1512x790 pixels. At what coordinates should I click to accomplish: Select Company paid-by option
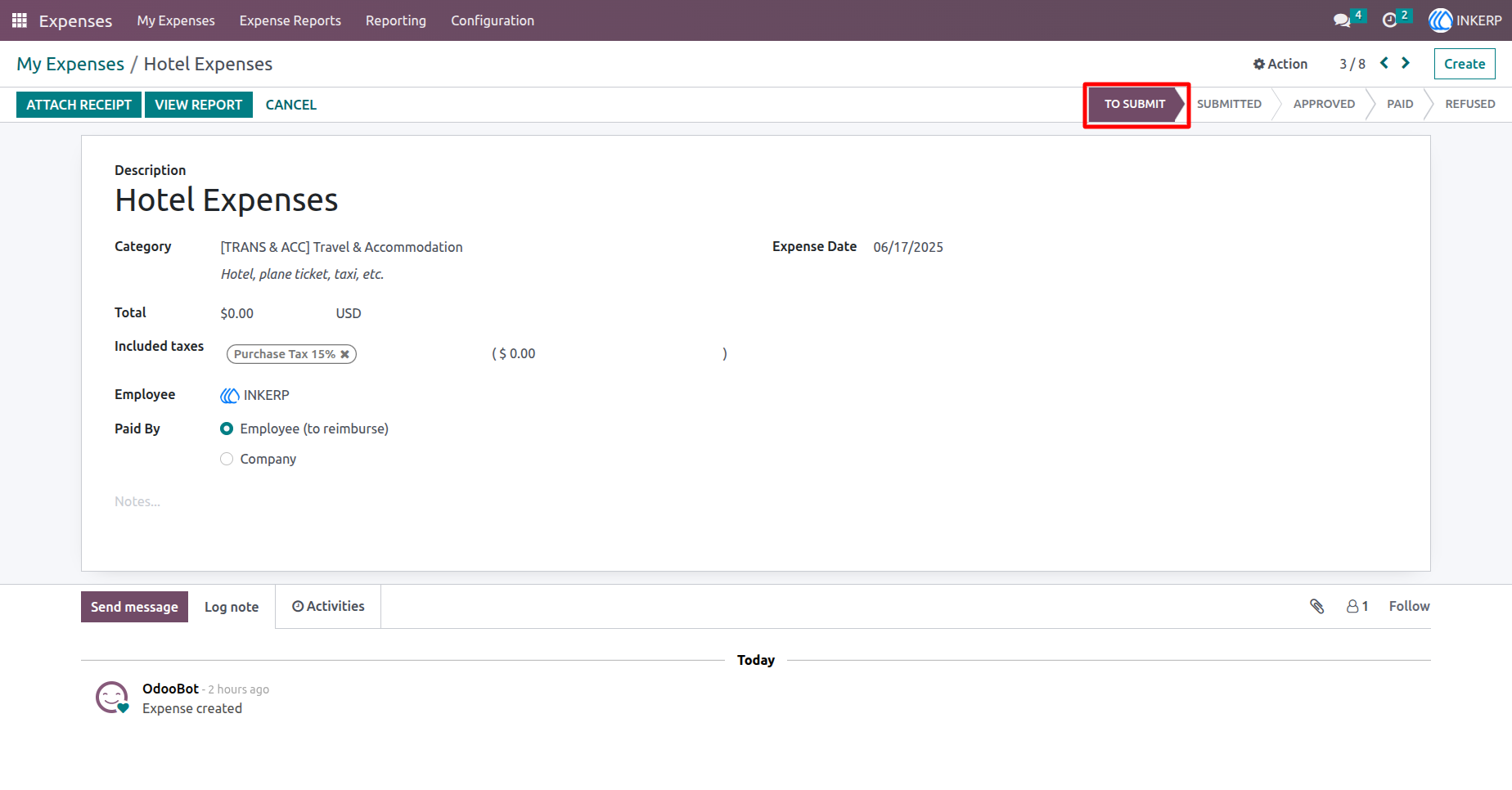[227, 459]
